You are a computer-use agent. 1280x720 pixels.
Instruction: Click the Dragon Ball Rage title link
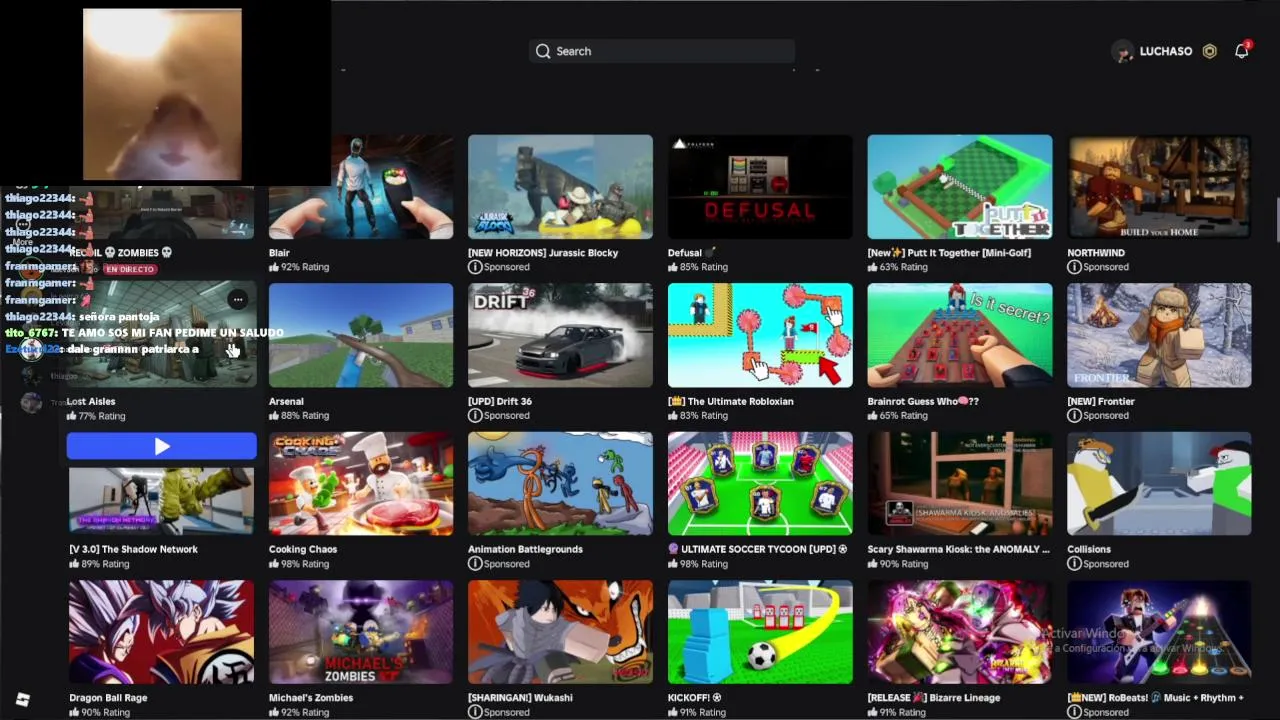pos(108,698)
